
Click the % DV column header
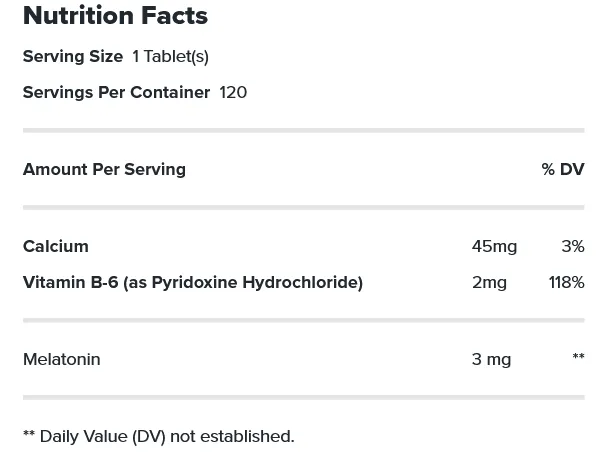(x=562, y=170)
